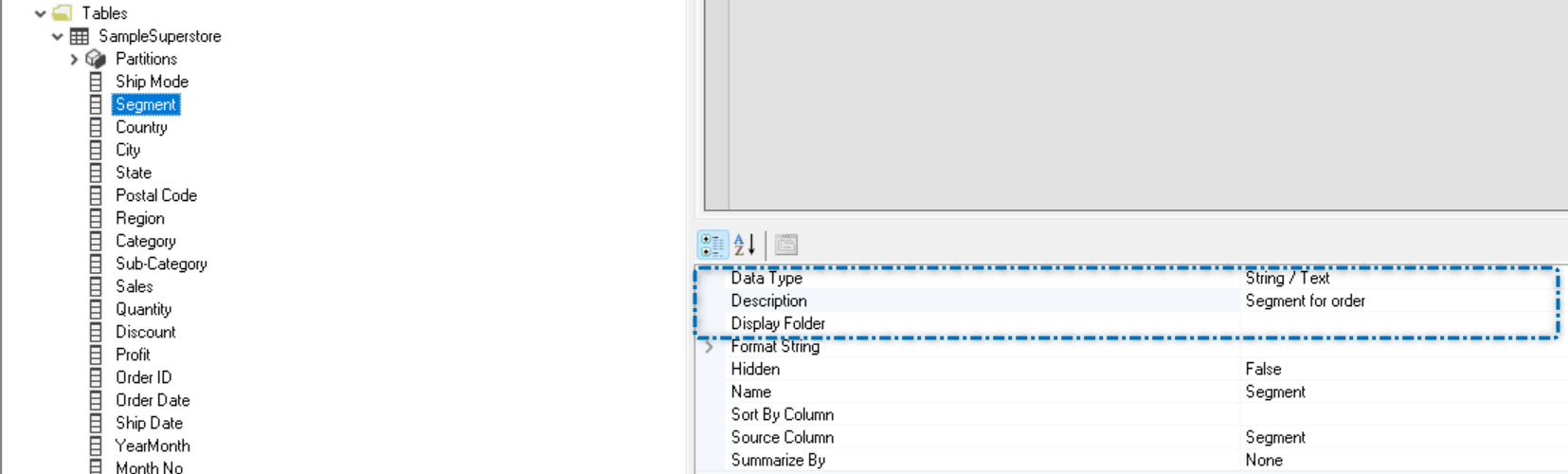Click the Partitions cube icon

point(96,59)
